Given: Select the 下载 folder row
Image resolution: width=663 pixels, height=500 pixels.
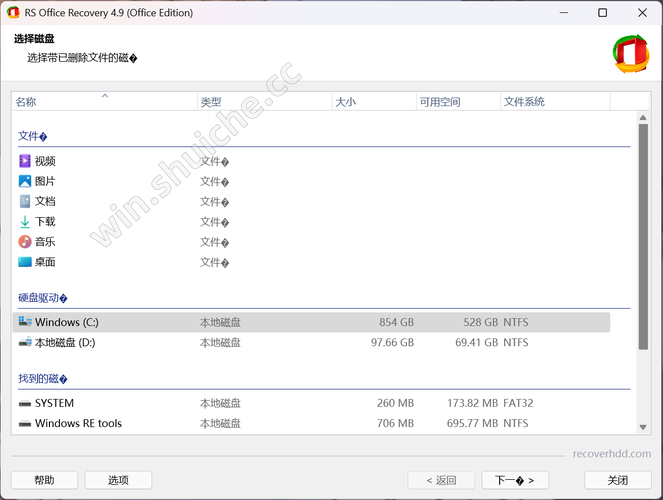Looking at the screenshot, I should coord(311,221).
